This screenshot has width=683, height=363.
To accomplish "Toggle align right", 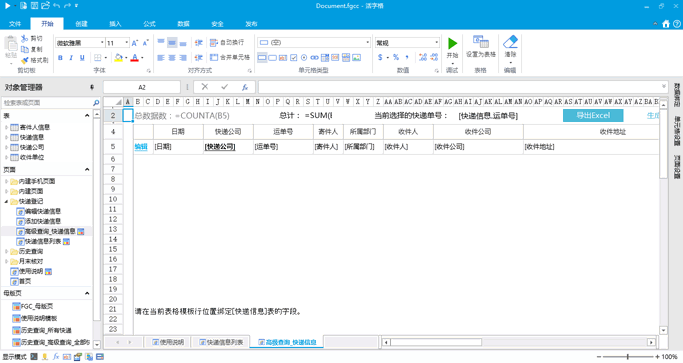I will (183, 58).
